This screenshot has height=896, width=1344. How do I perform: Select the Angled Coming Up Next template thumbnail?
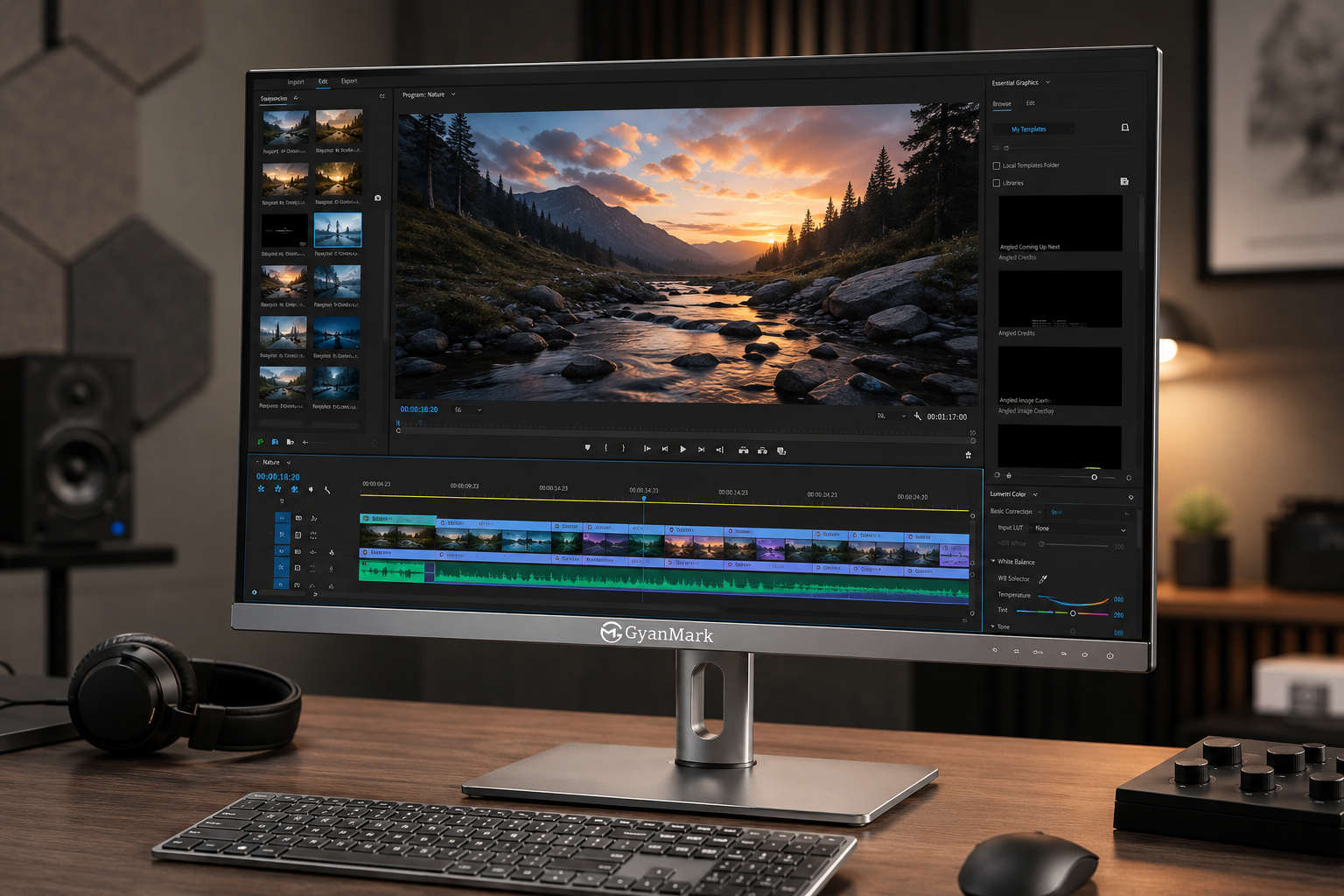click(x=1060, y=223)
